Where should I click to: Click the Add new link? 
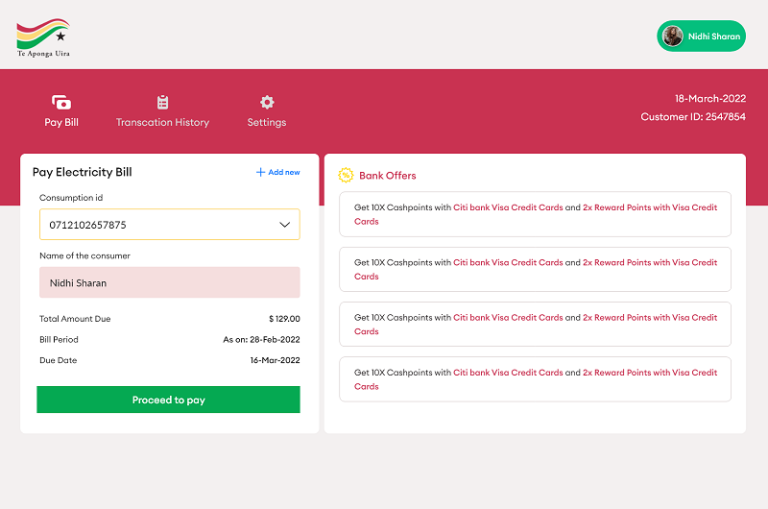[284, 172]
